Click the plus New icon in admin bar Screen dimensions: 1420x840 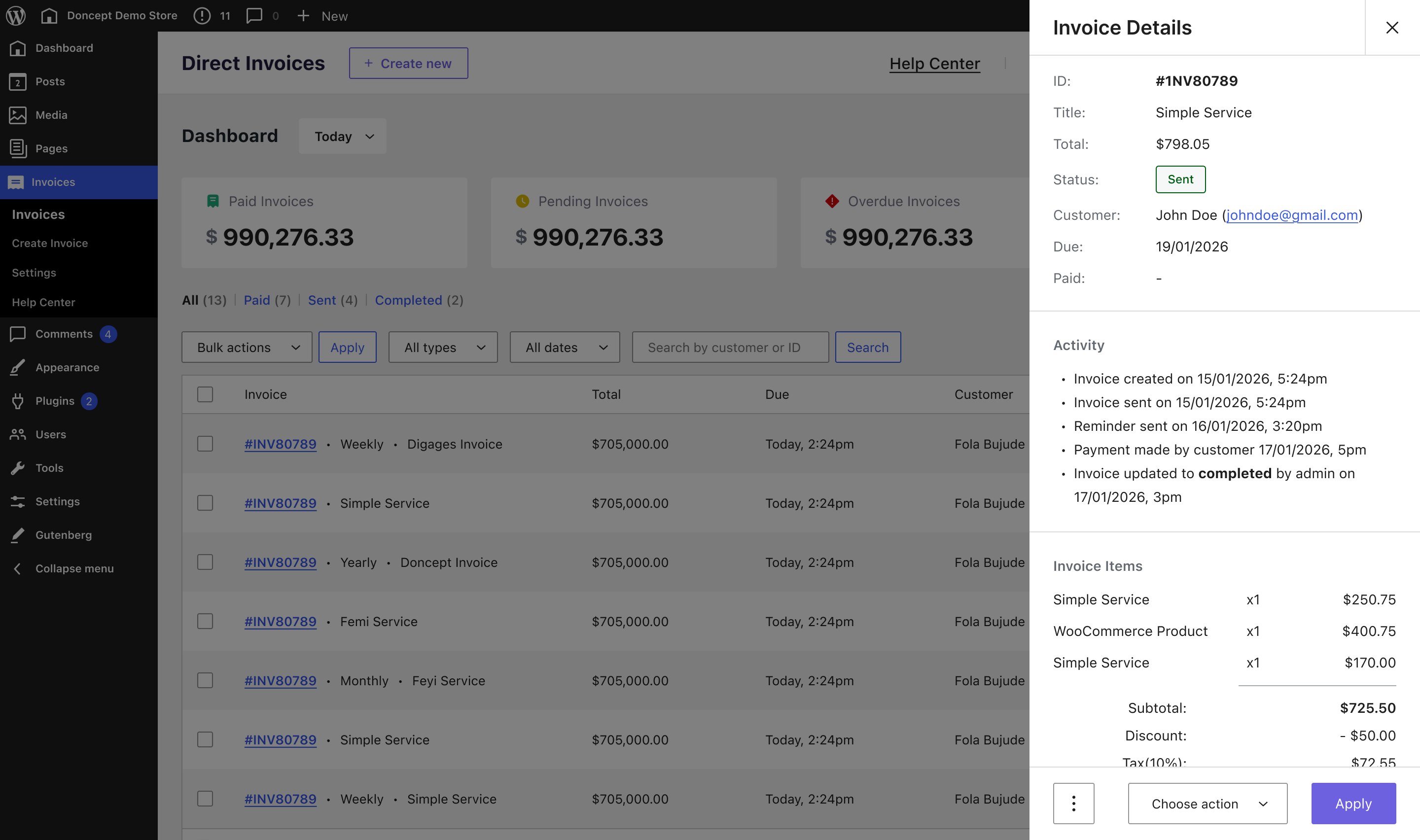point(303,16)
